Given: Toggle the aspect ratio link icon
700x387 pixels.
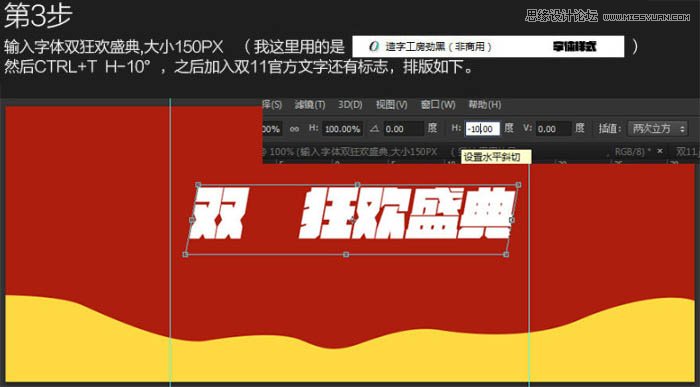Looking at the screenshot, I should 294,129.
